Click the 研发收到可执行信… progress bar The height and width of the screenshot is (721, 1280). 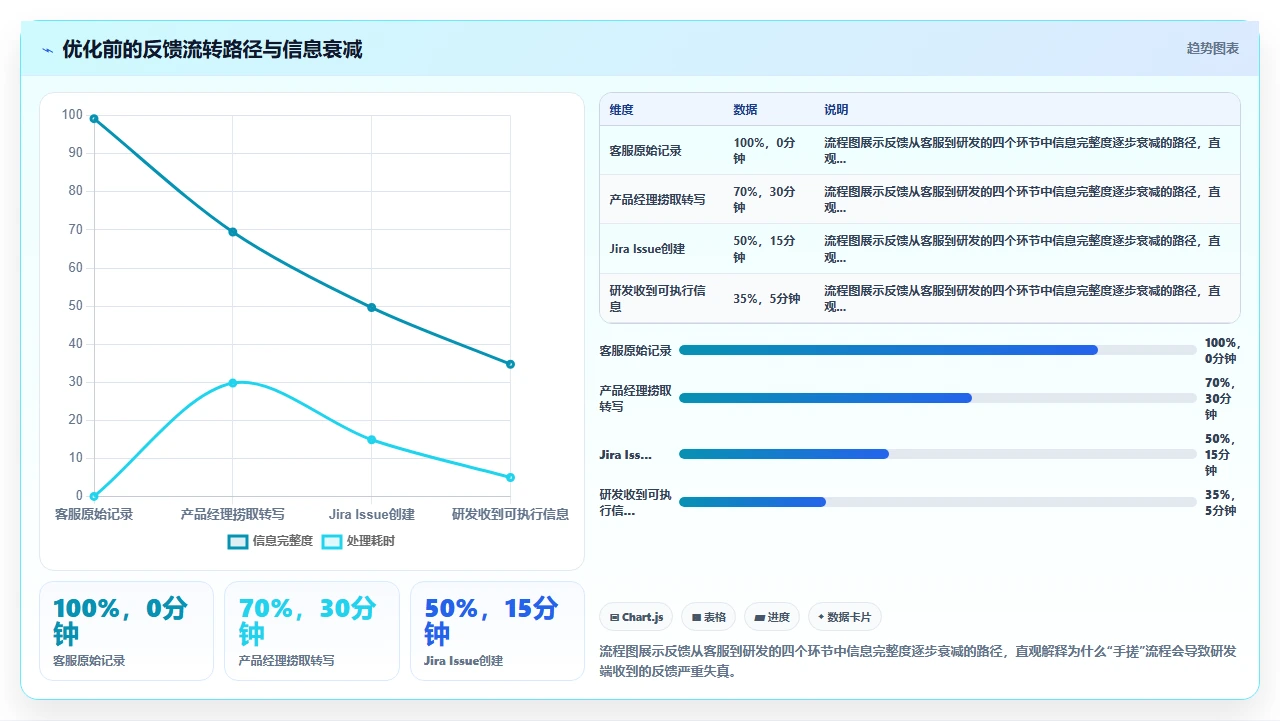(x=938, y=502)
